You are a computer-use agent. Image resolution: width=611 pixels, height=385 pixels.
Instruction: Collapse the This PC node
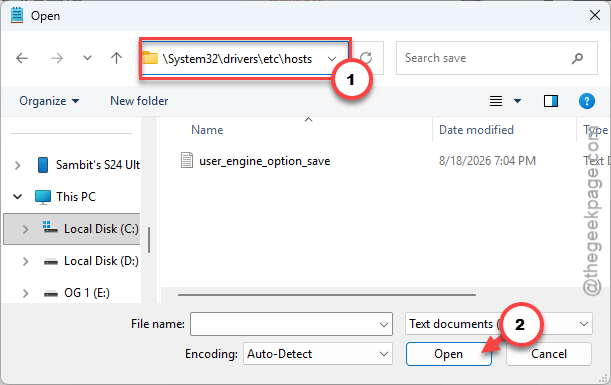click(18, 196)
